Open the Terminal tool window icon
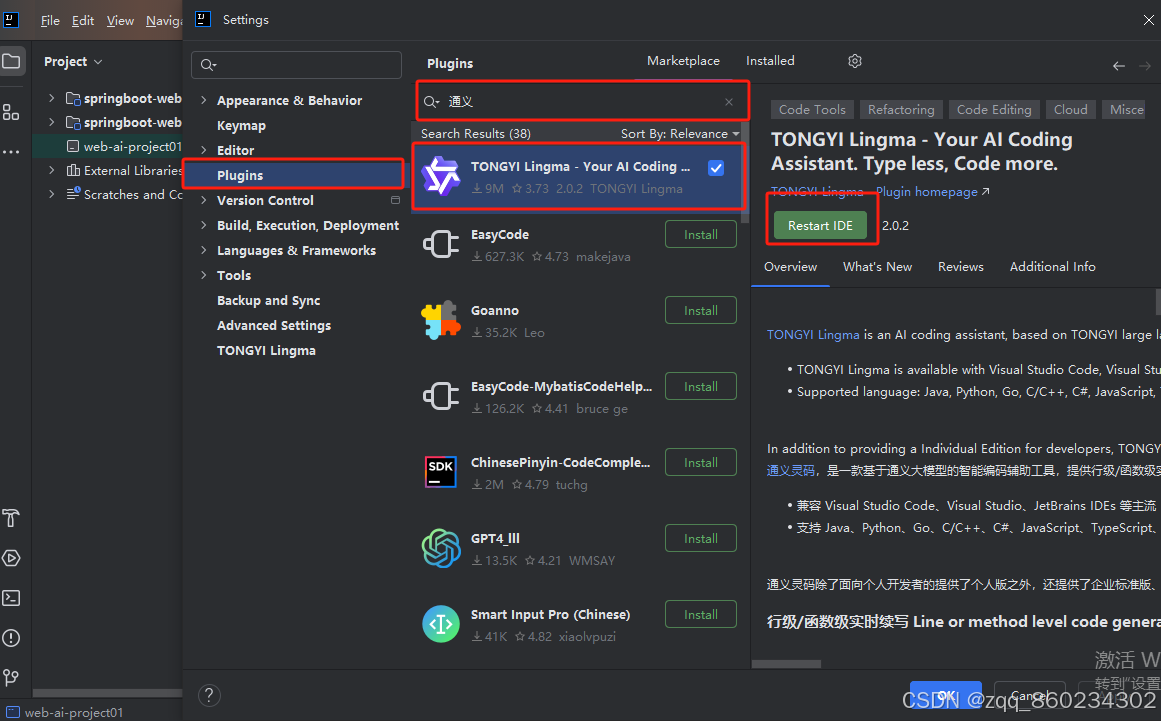This screenshot has height=721, width=1161. pos(11,597)
